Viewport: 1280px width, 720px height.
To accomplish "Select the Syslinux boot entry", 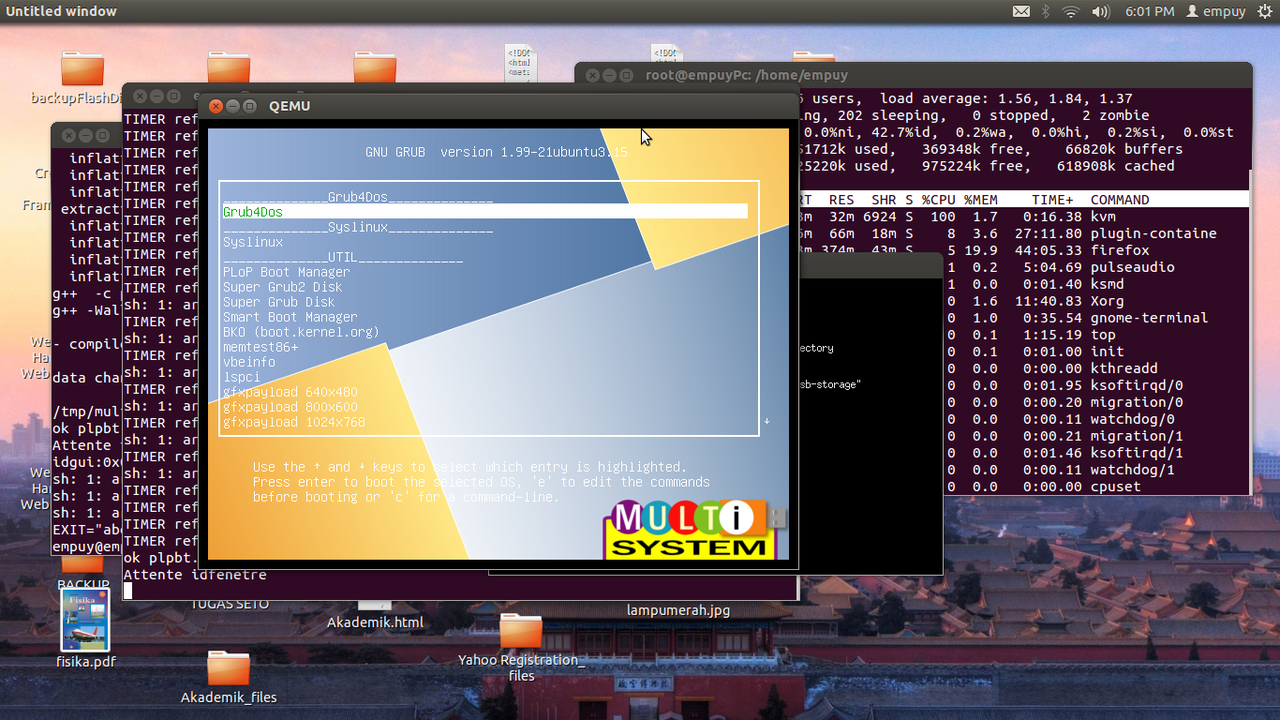I will pyautogui.click(x=252, y=242).
